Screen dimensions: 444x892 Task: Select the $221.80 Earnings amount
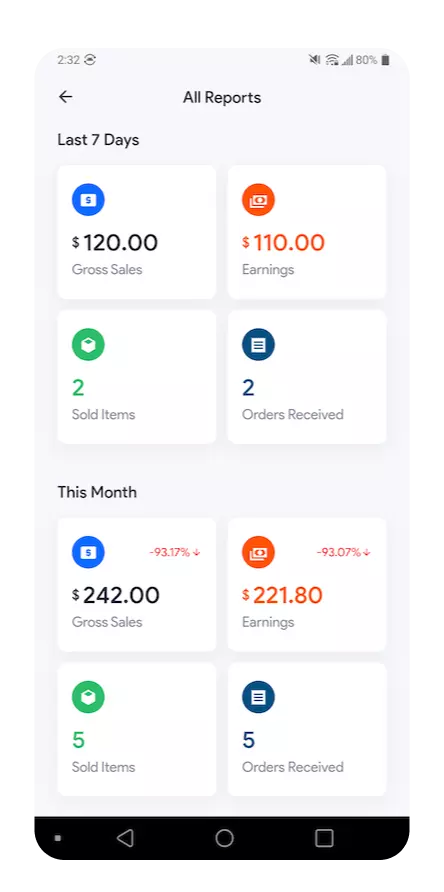pos(282,595)
